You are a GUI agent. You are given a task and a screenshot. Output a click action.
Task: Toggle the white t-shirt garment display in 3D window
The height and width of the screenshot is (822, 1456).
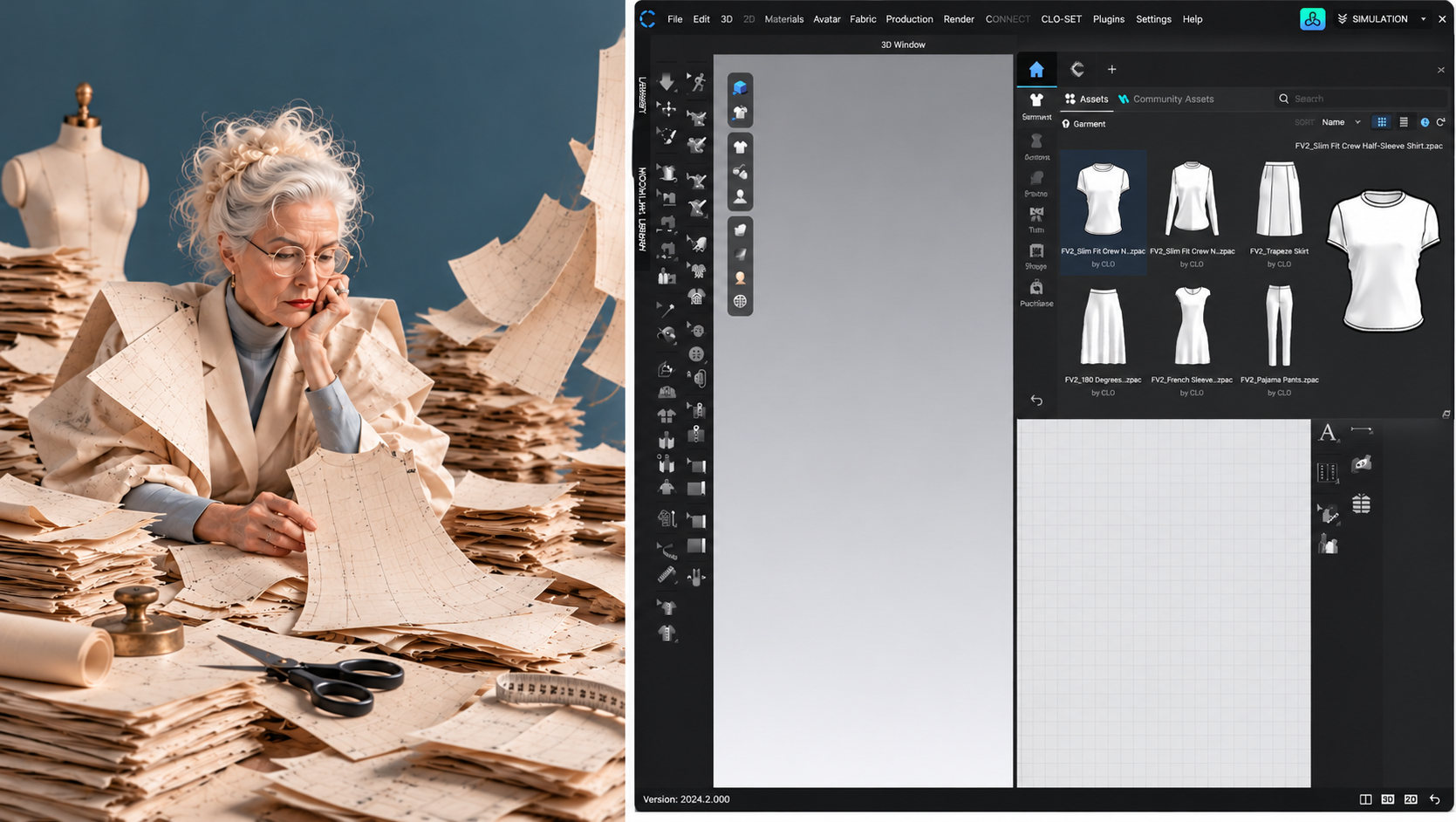pos(740,147)
